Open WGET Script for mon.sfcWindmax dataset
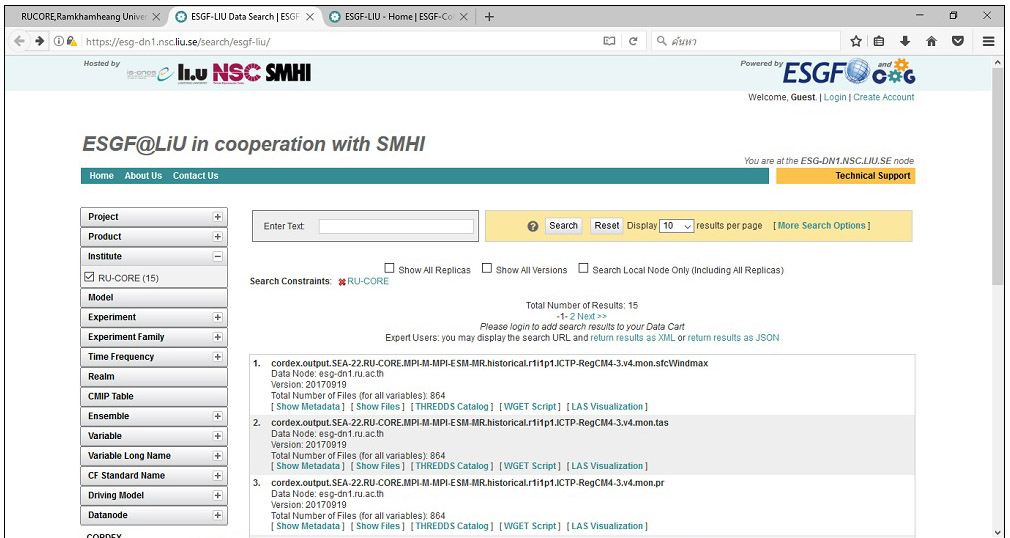 click(529, 407)
